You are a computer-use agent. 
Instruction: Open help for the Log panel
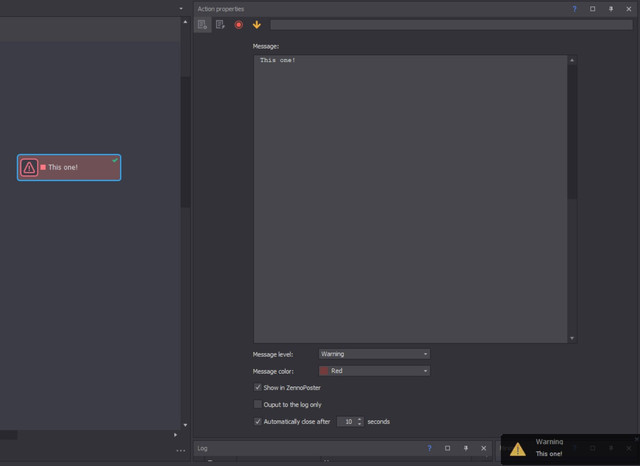coord(429,448)
